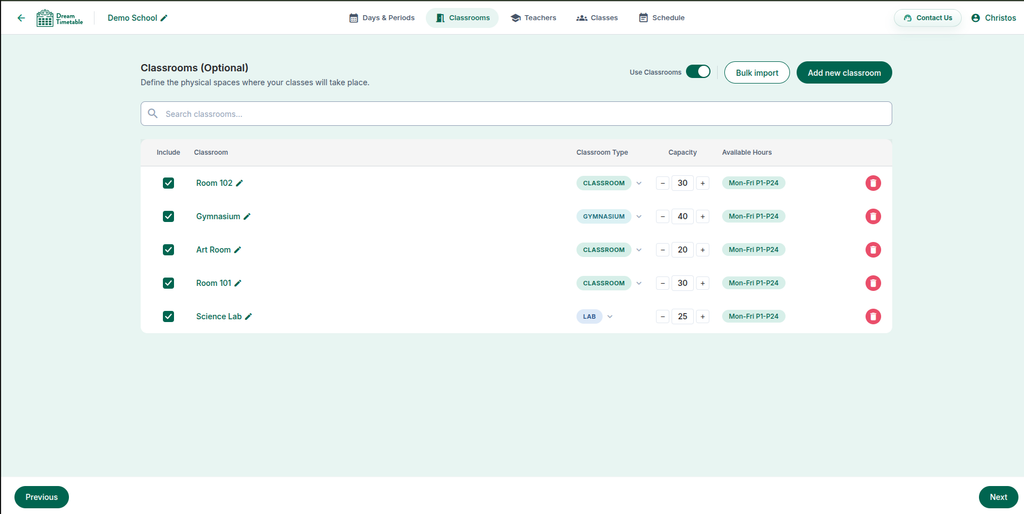The height and width of the screenshot is (514, 1024).
Task: Delete Room 102 with trash icon
Action: tap(873, 184)
